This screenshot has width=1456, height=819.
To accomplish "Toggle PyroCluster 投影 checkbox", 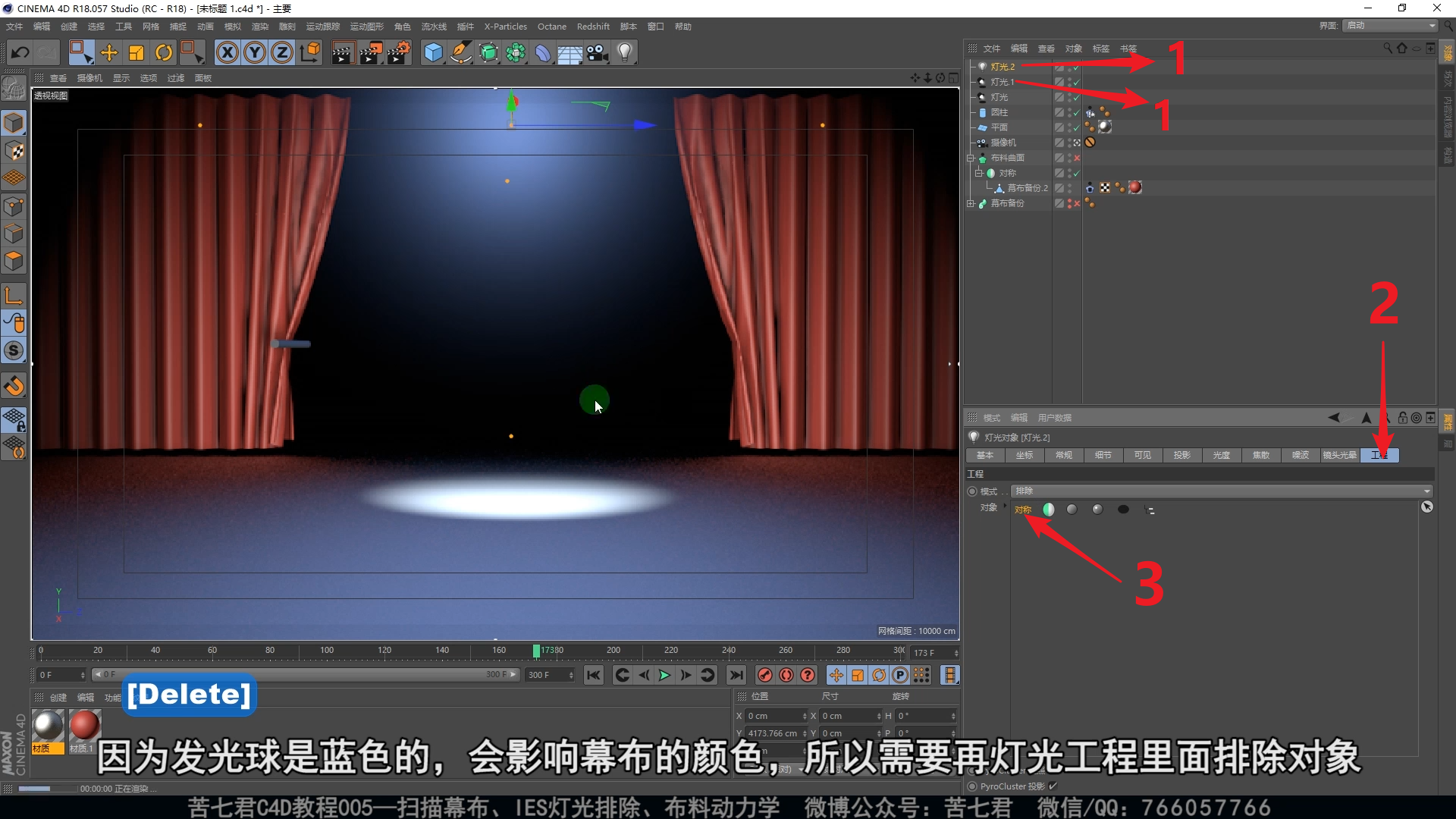I will 1053,786.
